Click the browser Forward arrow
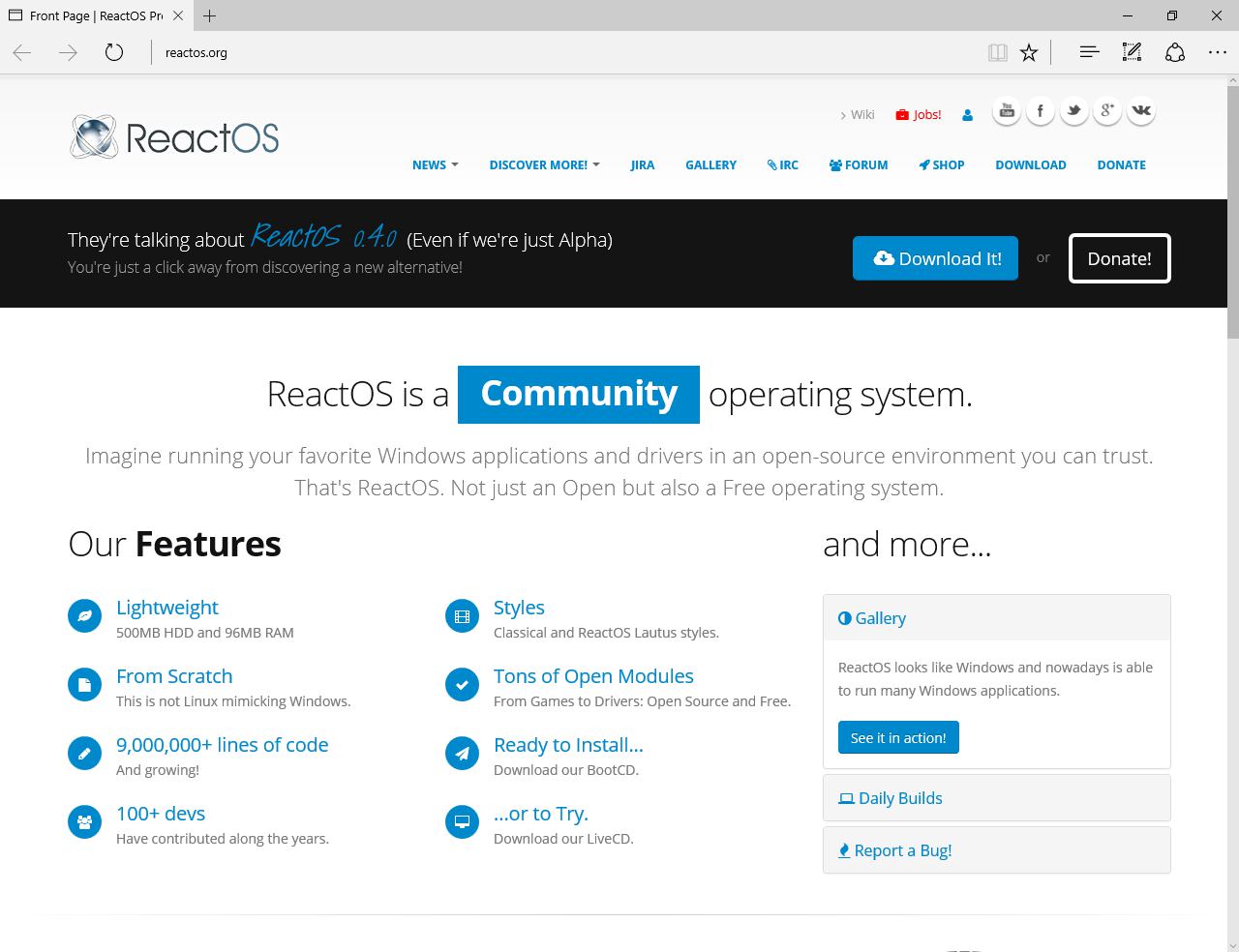 click(68, 53)
